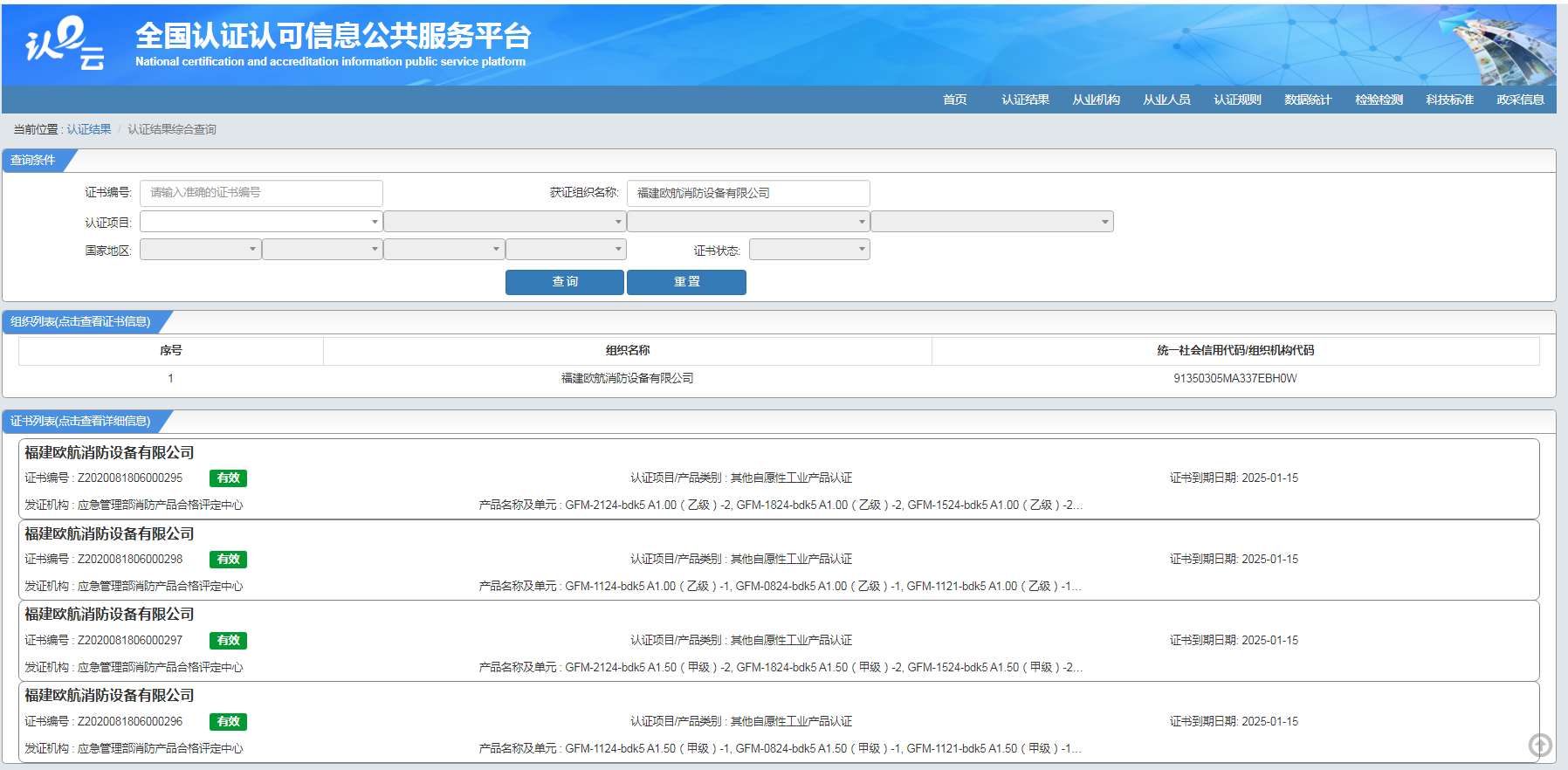Click the scroll-to-top arrow icon
Screen dimensions: 1568x770
[x=1540, y=745]
